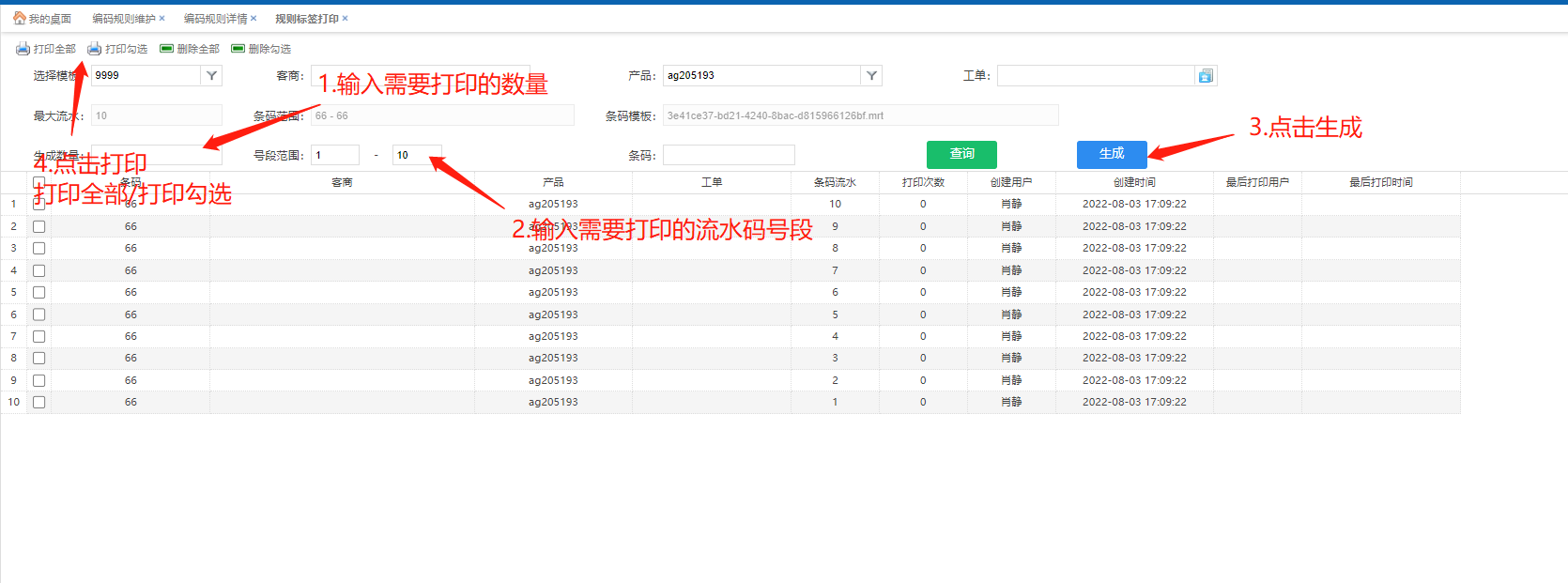The height and width of the screenshot is (583, 1568).
Task: Close the 规则标签打印 tab
Action: point(345,19)
